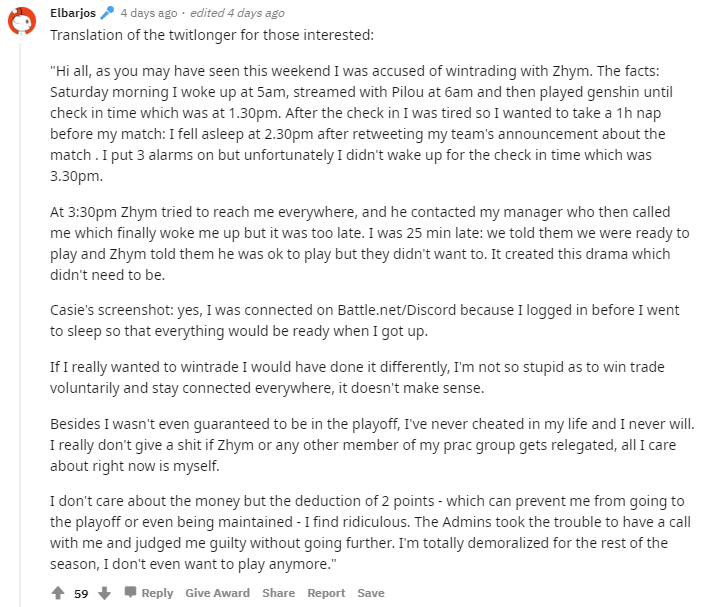719x607 pixels.
Task: Click the "edited 4 days ago" label
Action: point(238,13)
